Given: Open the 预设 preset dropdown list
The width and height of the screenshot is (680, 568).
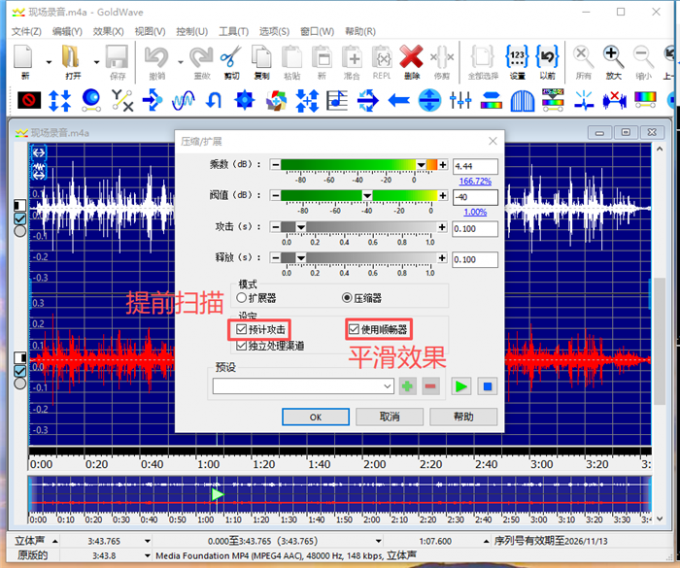Looking at the screenshot, I should pos(387,386).
